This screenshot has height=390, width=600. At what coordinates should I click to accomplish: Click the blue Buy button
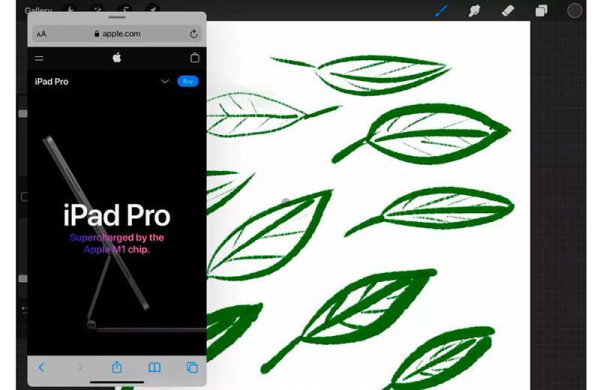pos(188,81)
